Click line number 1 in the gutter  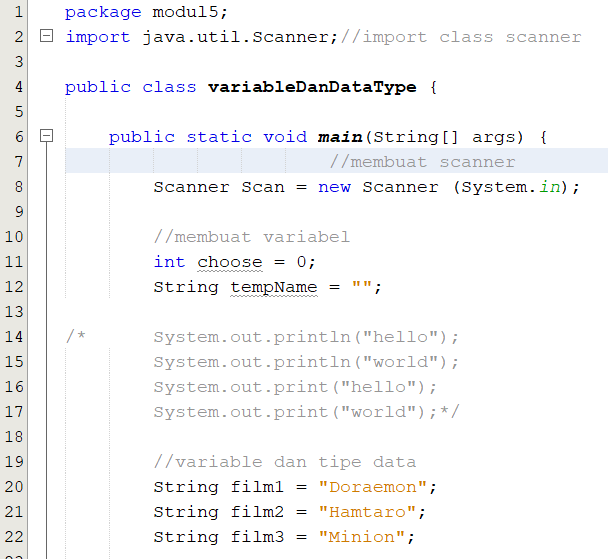pyautogui.click(x=19, y=12)
